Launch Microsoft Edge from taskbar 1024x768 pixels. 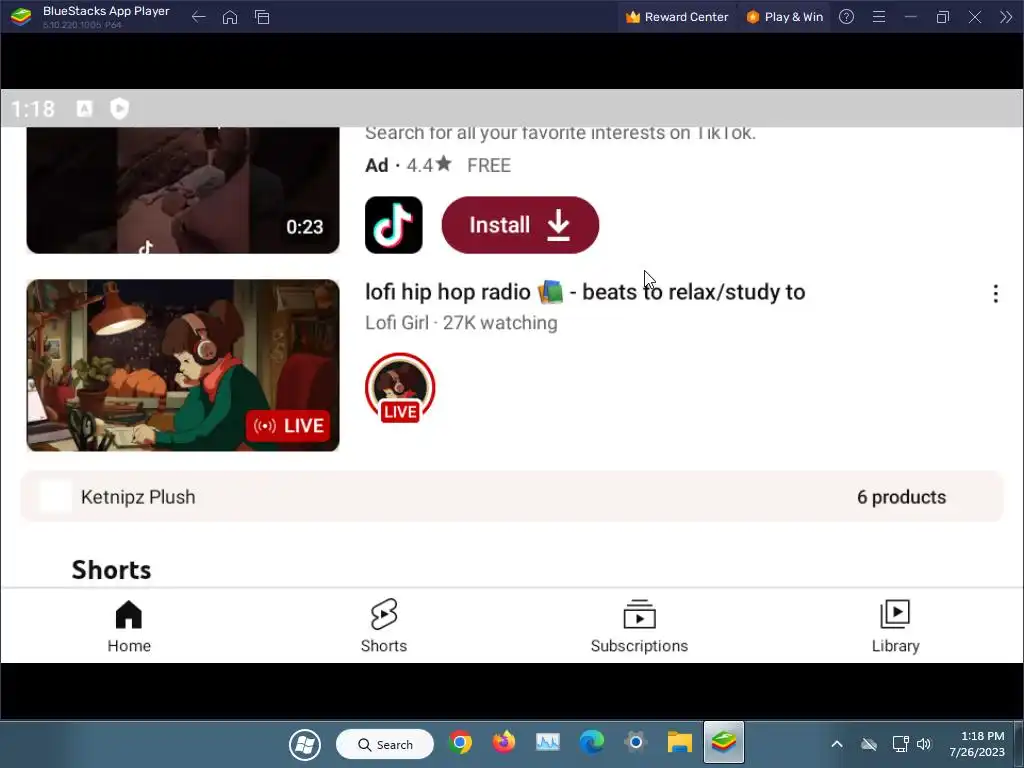[592, 743]
